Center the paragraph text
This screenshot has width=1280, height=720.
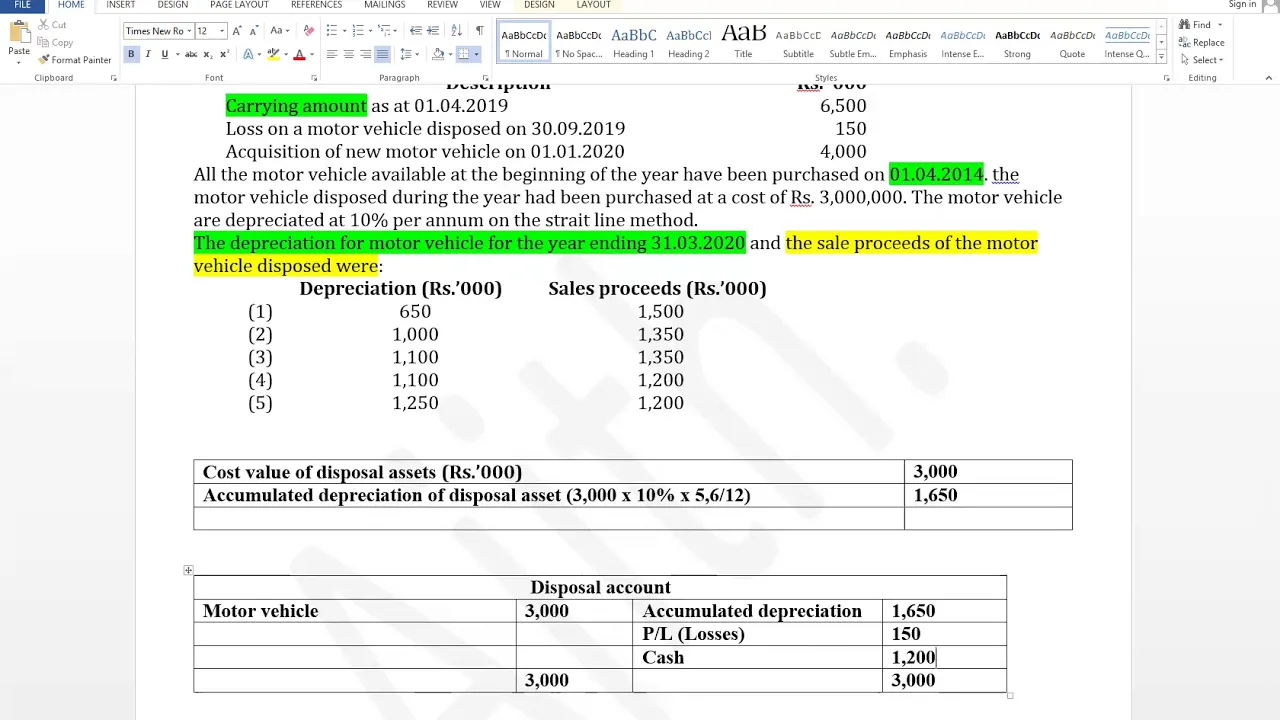(x=348, y=54)
